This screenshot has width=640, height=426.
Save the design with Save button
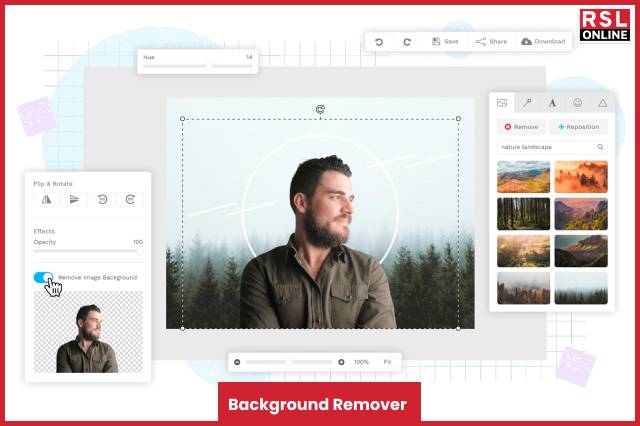(x=445, y=42)
